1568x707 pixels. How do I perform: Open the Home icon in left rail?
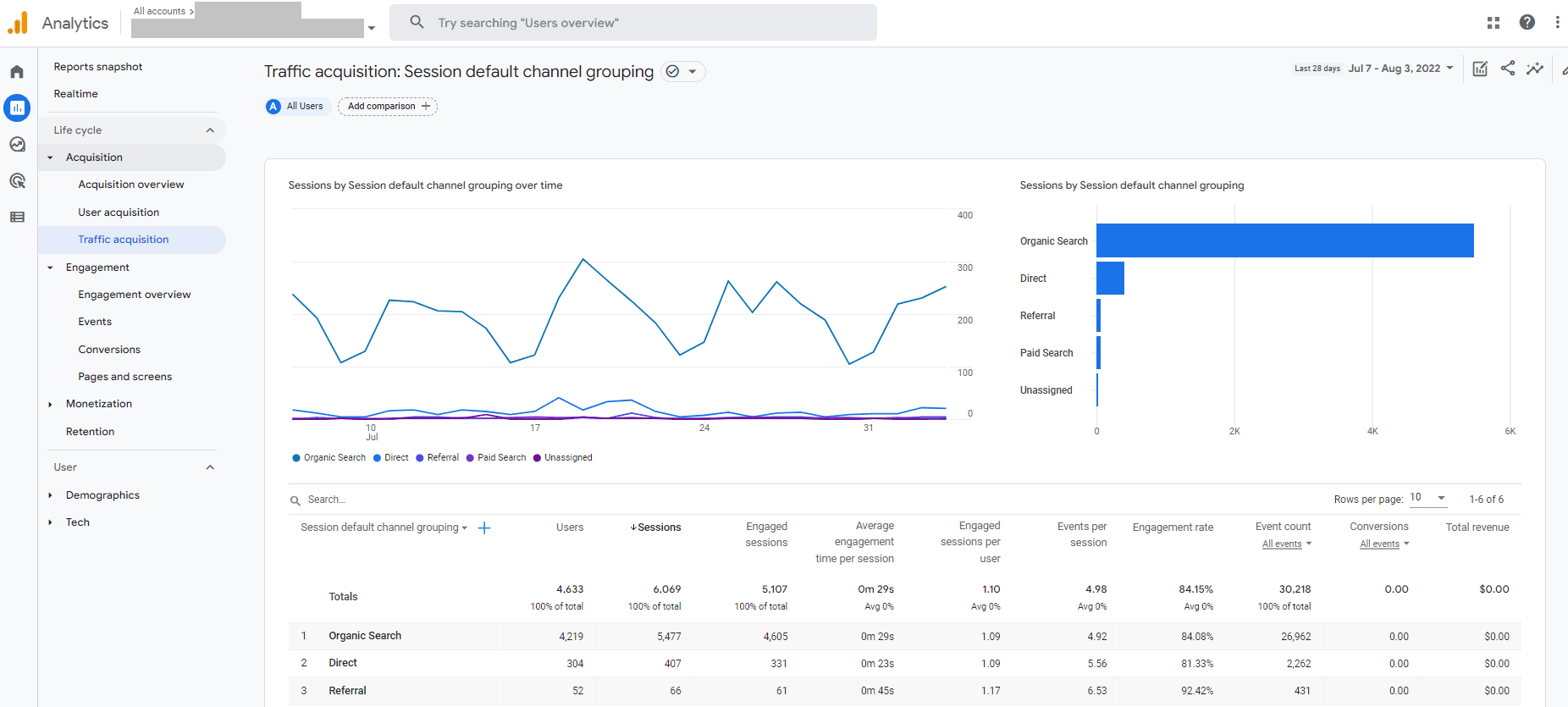[x=17, y=72]
